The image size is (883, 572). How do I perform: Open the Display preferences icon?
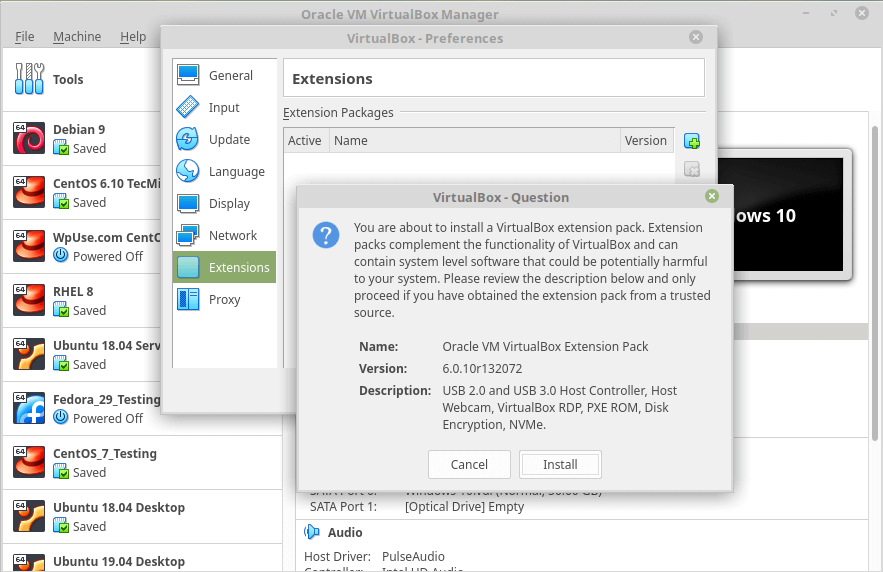(188, 203)
